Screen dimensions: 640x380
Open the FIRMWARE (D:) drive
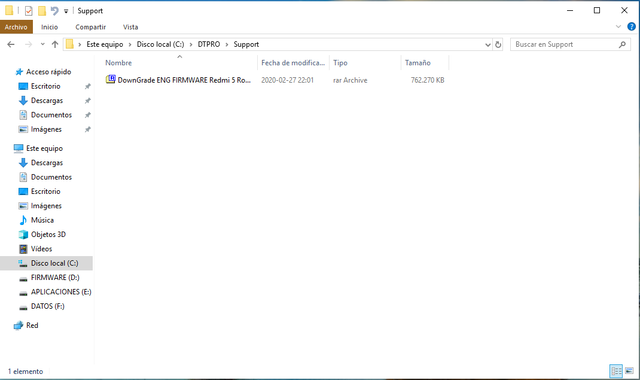[55, 278]
